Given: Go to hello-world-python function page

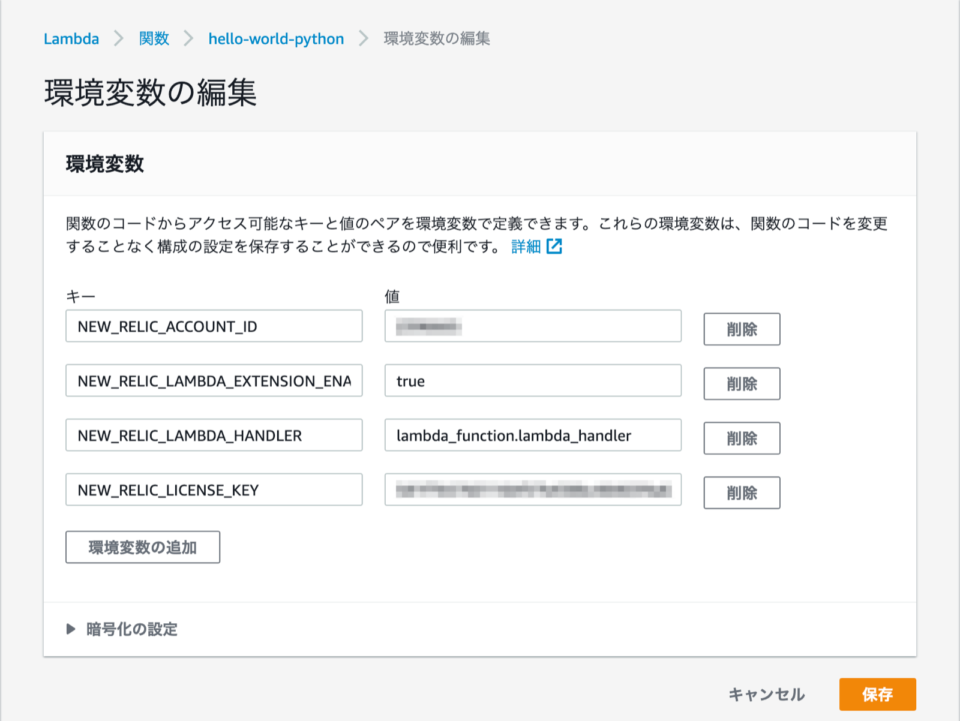Looking at the screenshot, I should click(x=276, y=38).
